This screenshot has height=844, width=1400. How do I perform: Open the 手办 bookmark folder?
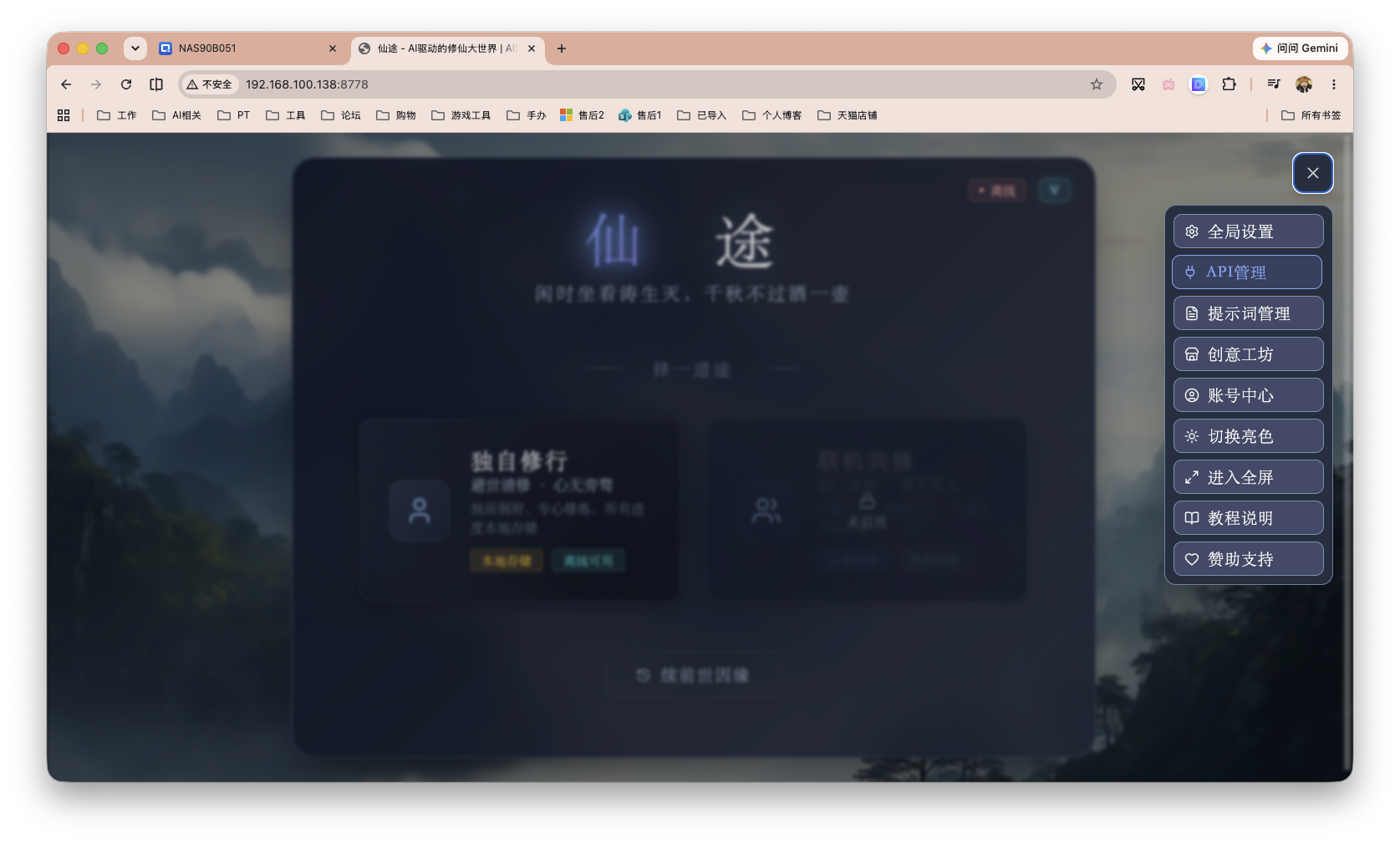(526, 115)
